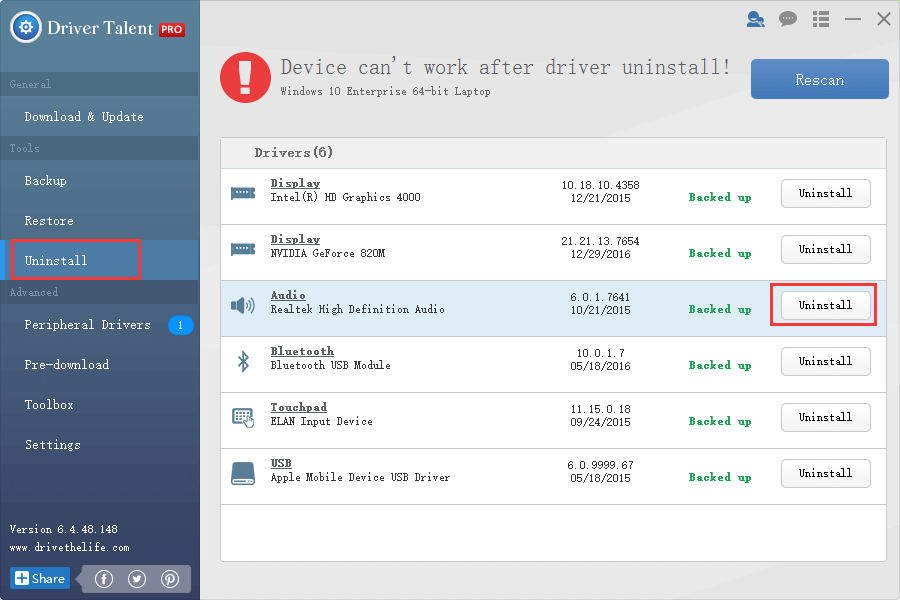Screen dimensions: 900x600
Task: Click the Drivers(6) list header
Action: 293,153
